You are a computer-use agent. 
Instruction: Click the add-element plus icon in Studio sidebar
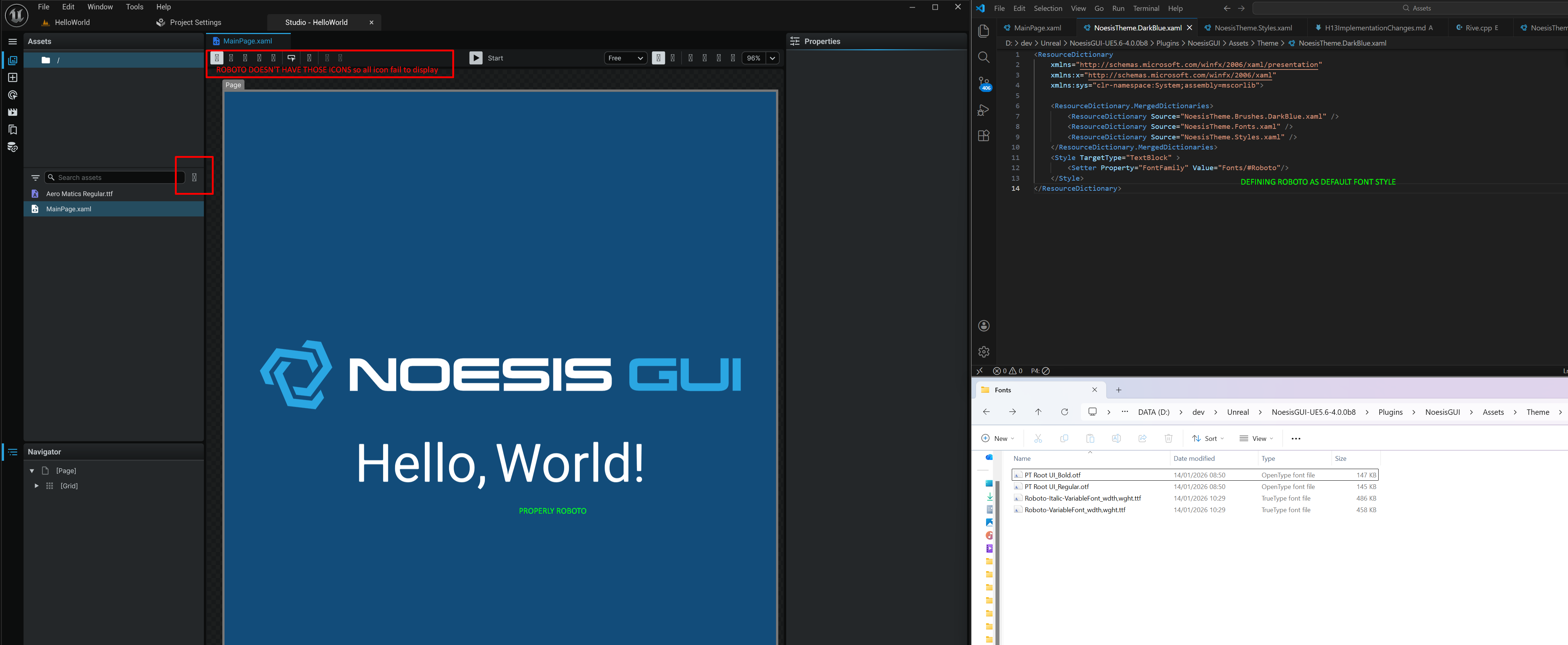[12, 77]
